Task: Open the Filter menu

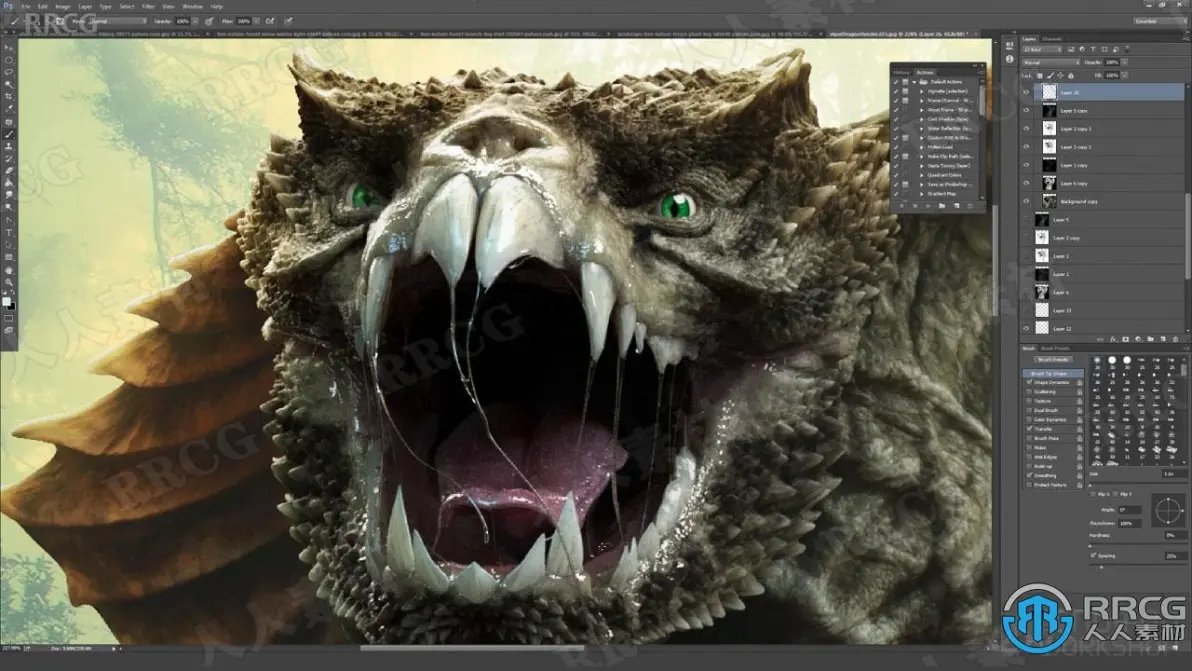Action: [148, 6]
